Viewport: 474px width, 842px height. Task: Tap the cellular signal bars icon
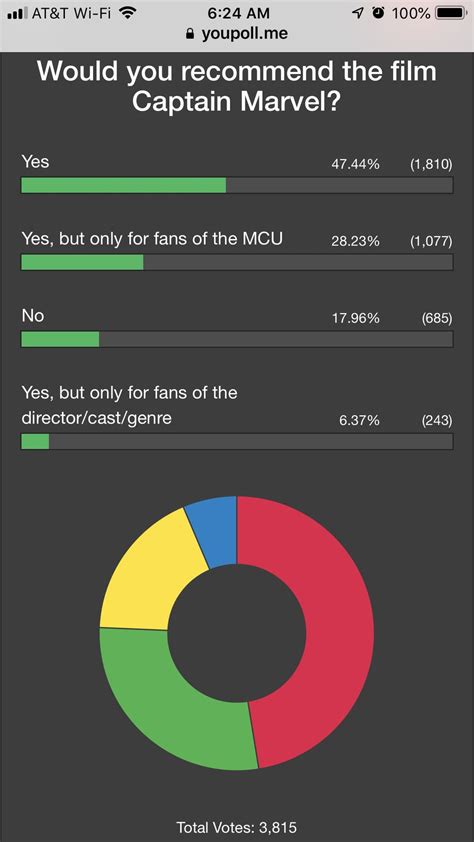(x=17, y=13)
